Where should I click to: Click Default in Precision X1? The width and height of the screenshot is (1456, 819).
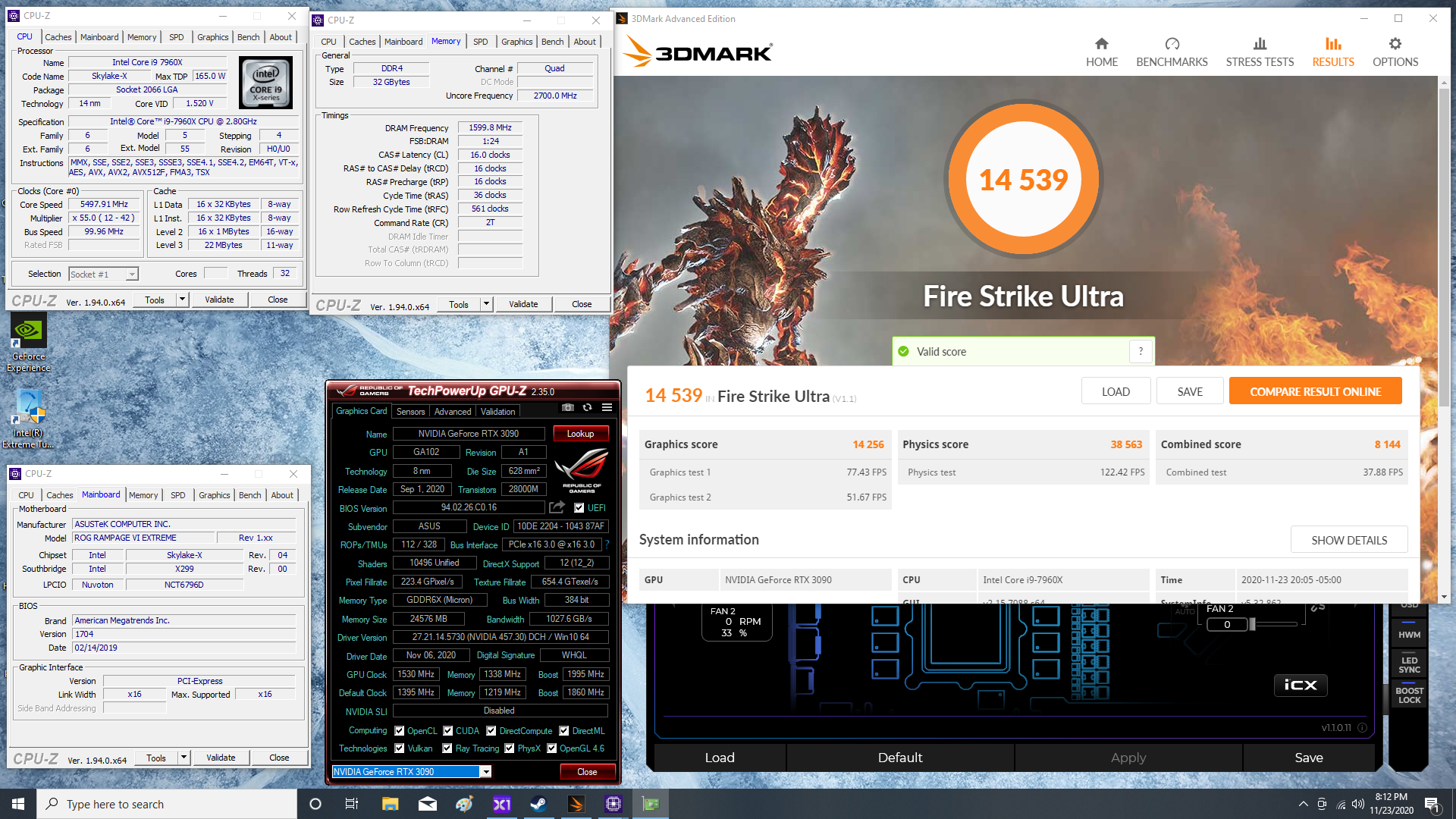click(900, 757)
